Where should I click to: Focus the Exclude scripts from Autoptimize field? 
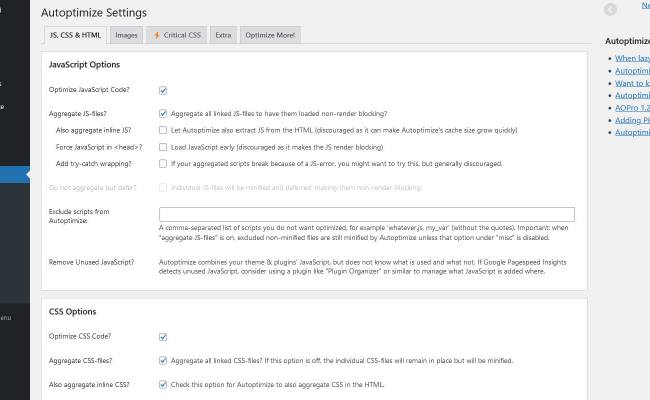(367, 214)
